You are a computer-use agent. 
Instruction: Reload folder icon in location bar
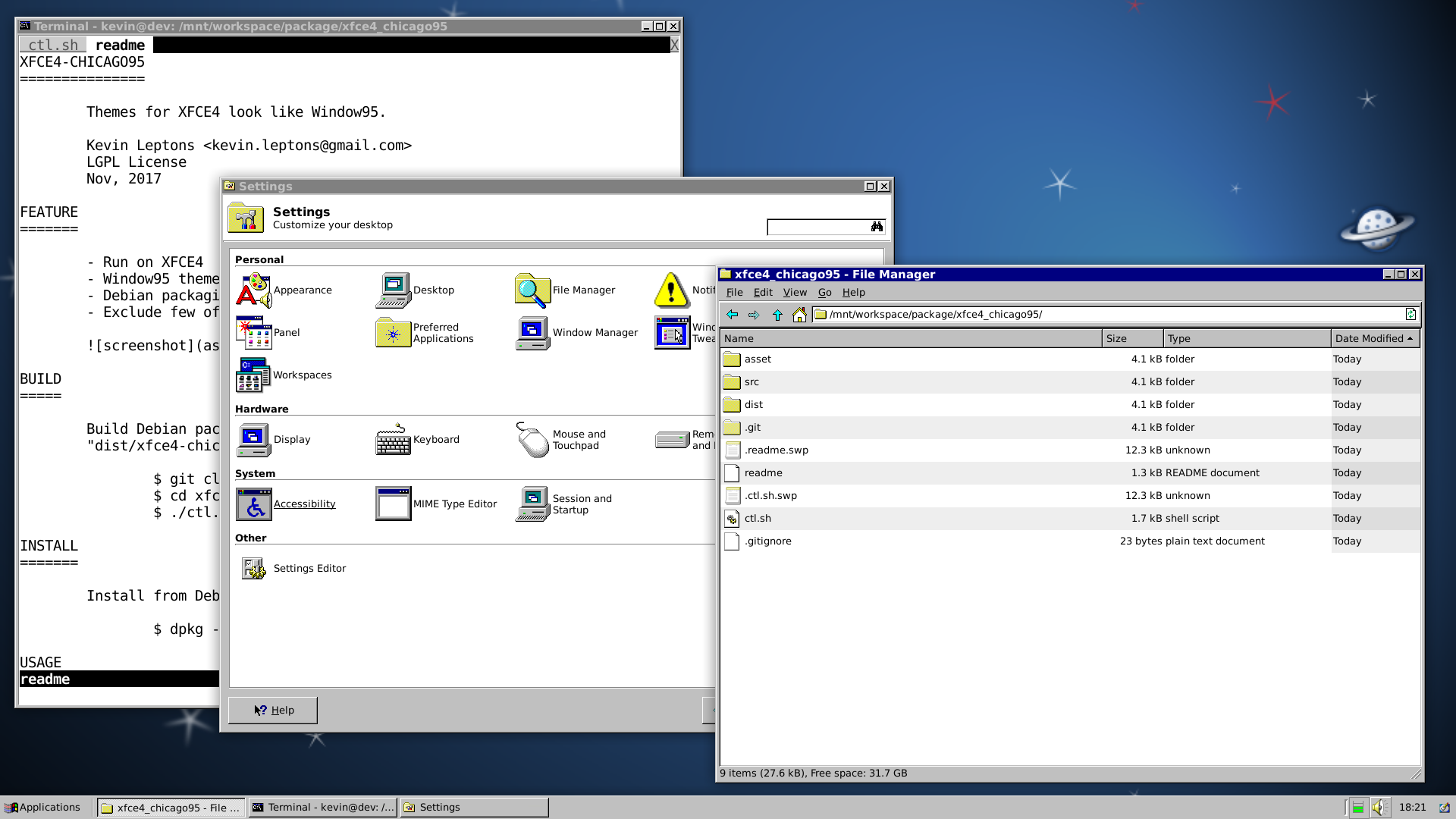pos(1410,315)
